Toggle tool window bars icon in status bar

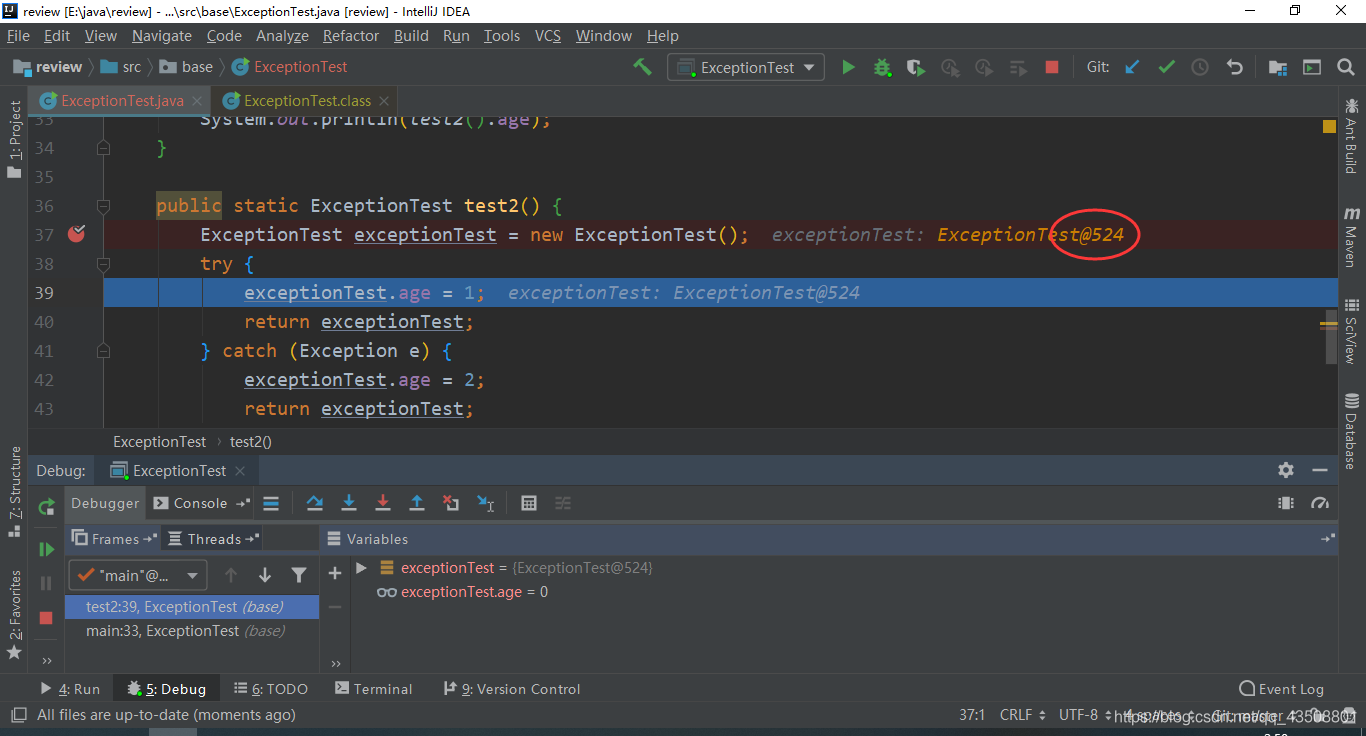17,715
